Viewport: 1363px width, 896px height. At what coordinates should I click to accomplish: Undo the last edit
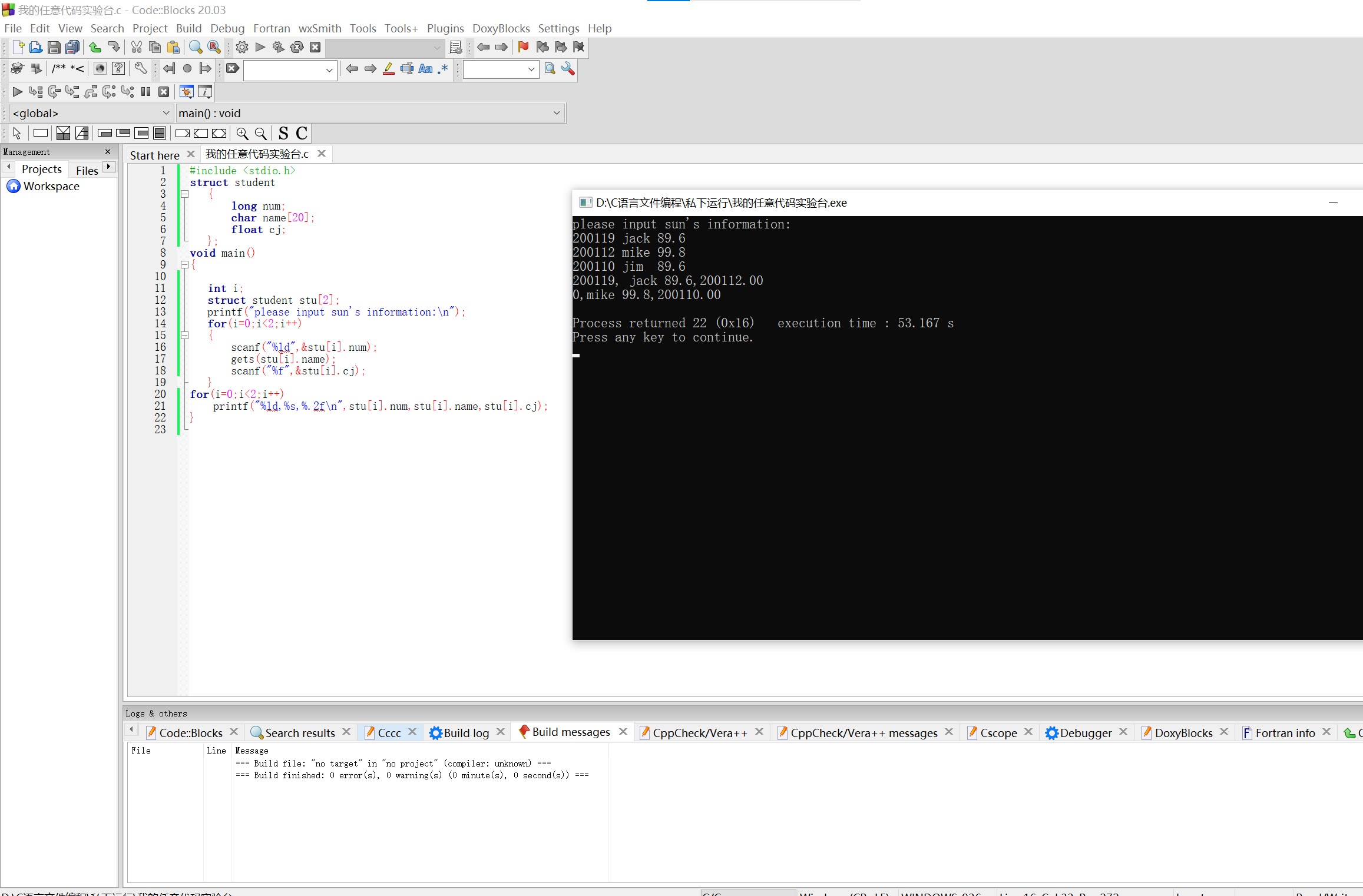[x=95, y=47]
